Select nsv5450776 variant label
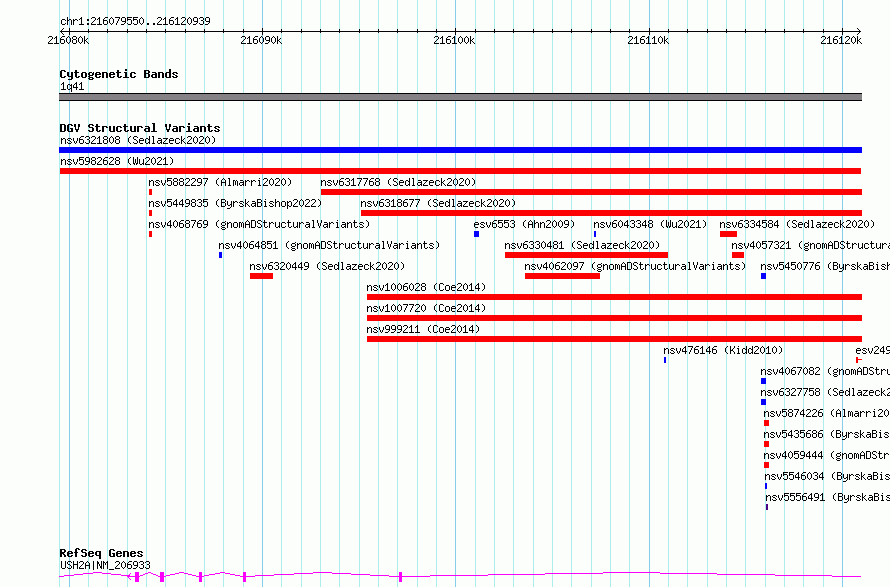Viewport: 890px width, 587px height. tap(825, 266)
